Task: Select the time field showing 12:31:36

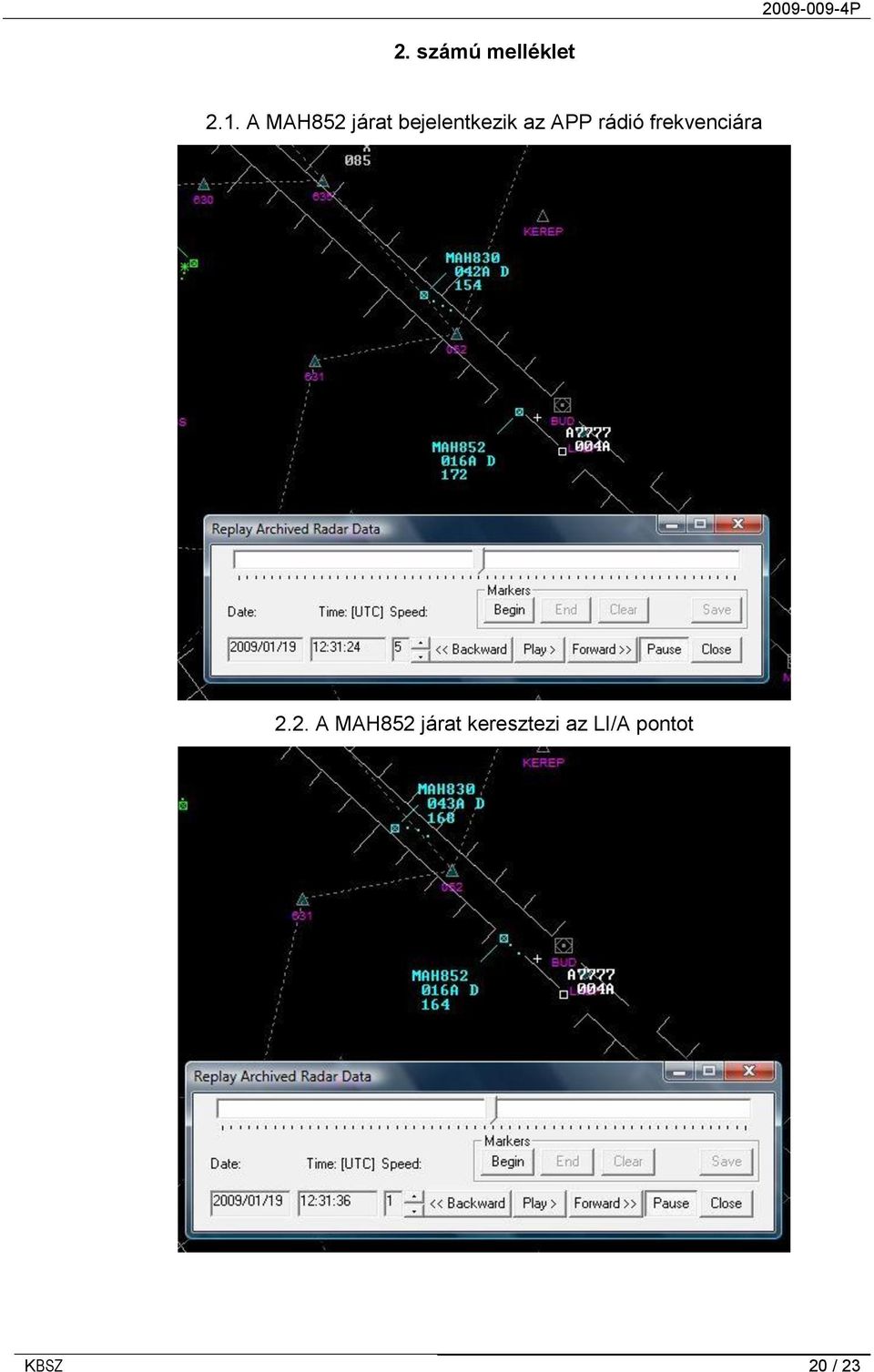Action: [337, 1202]
